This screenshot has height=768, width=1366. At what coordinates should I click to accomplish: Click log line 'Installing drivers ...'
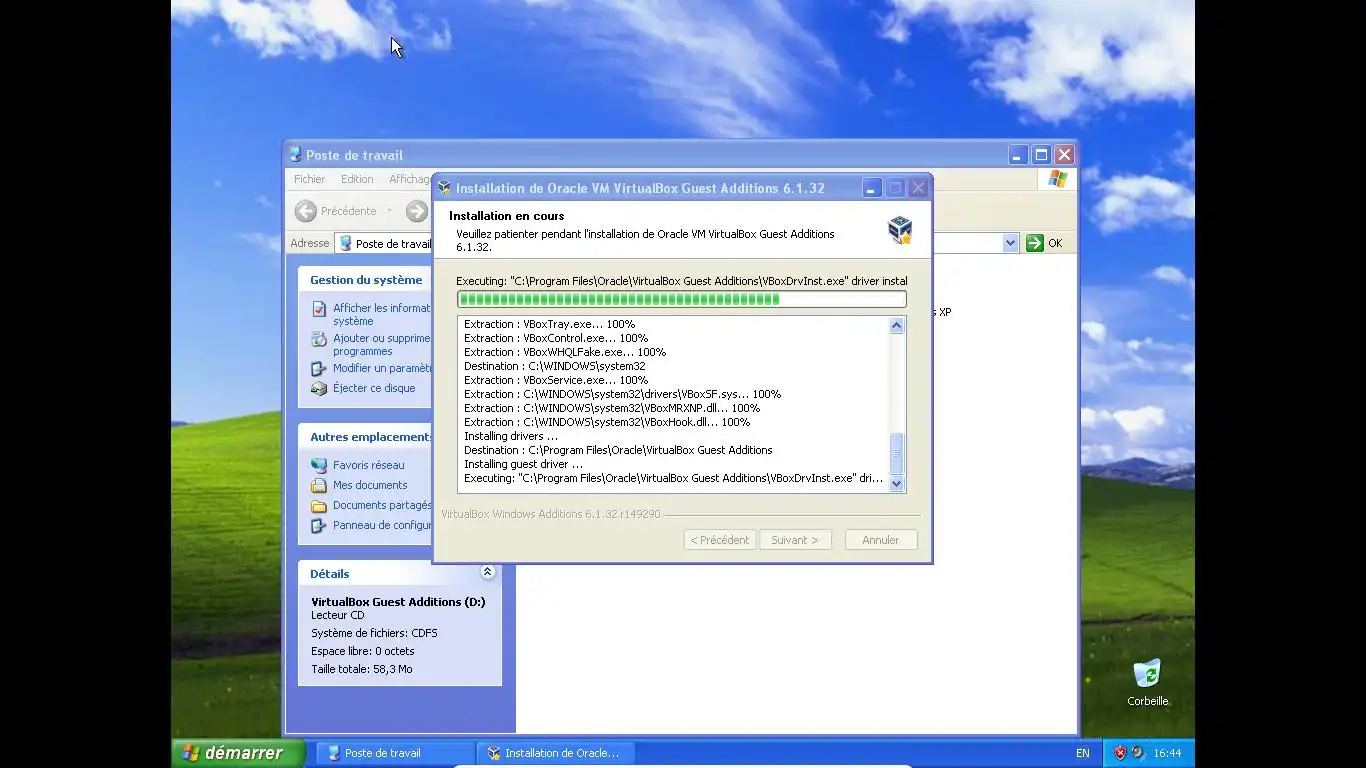[x=511, y=436]
